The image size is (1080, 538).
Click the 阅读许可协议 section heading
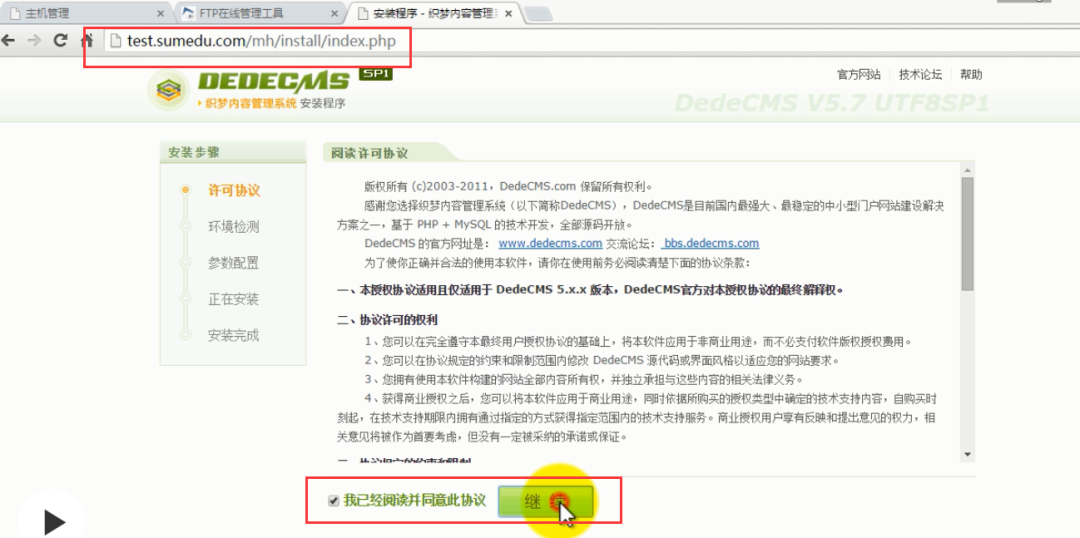370,152
